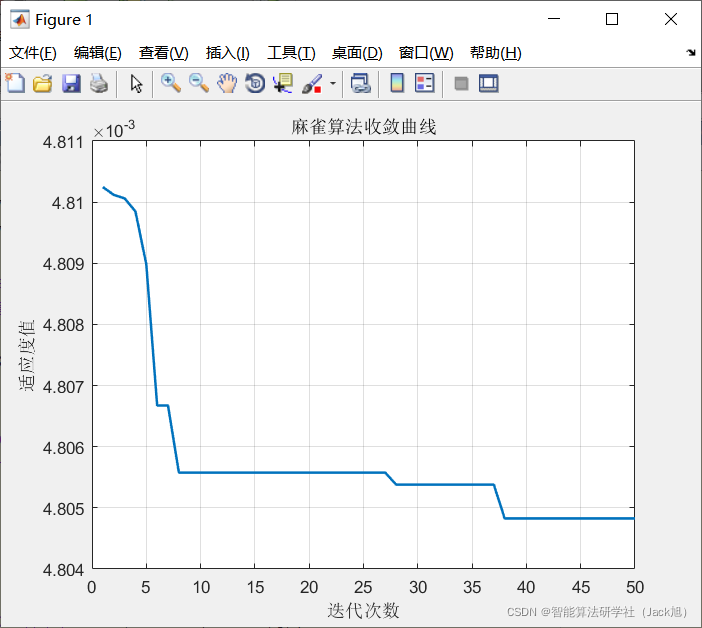Viewport: 702px width, 628px height.
Task: Click the New Figure icon
Action: pyautogui.click(x=15, y=83)
